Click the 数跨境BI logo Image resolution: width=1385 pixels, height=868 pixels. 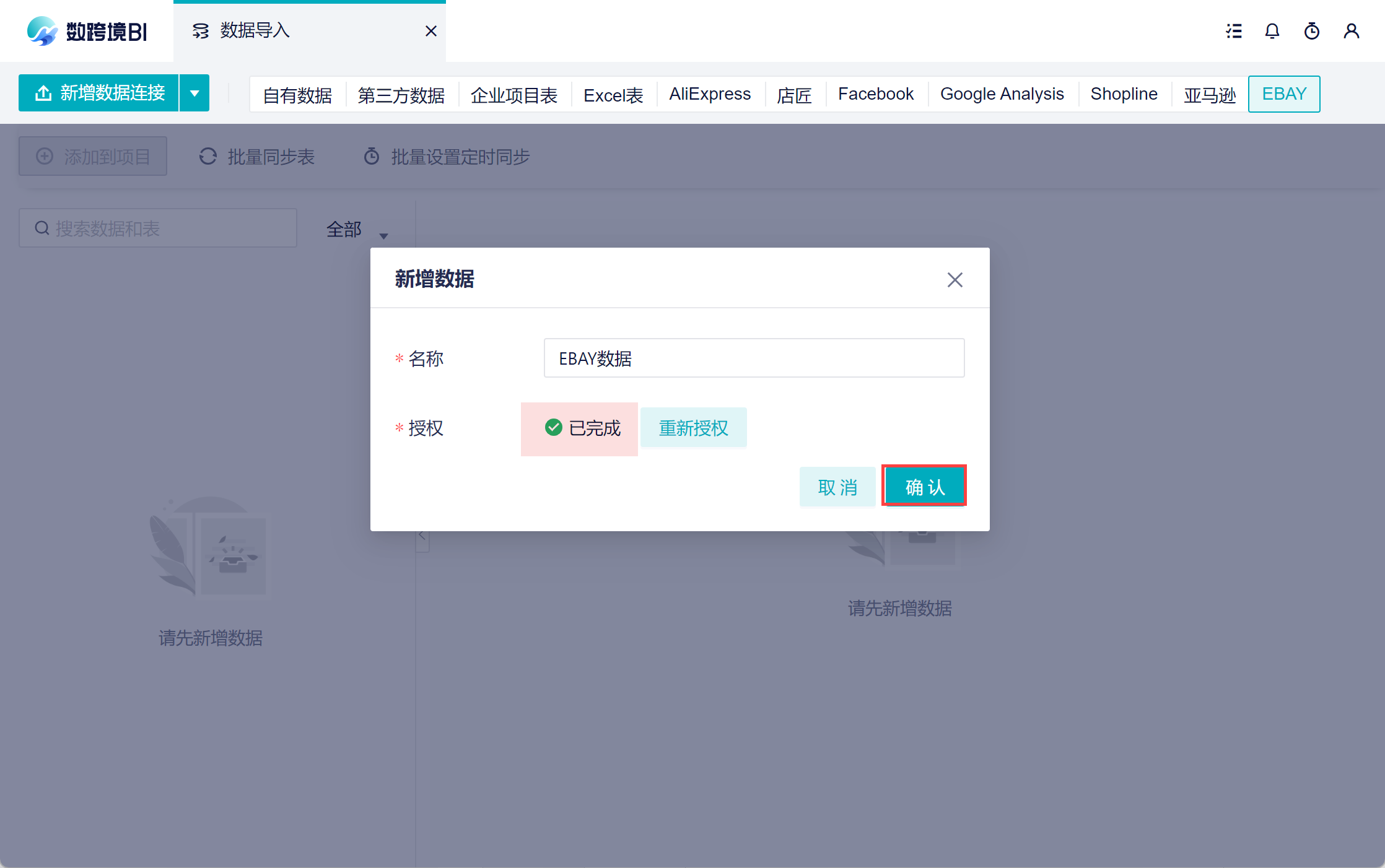(87, 31)
